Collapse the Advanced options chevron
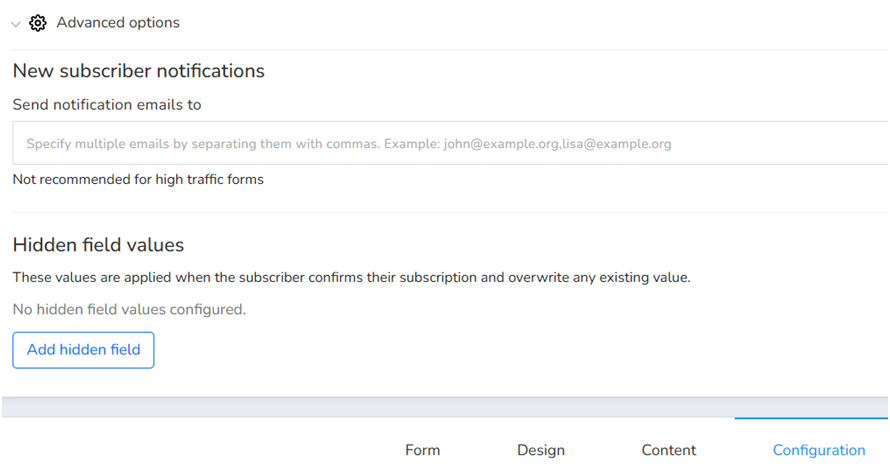890x472 pixels. [16, 24]
